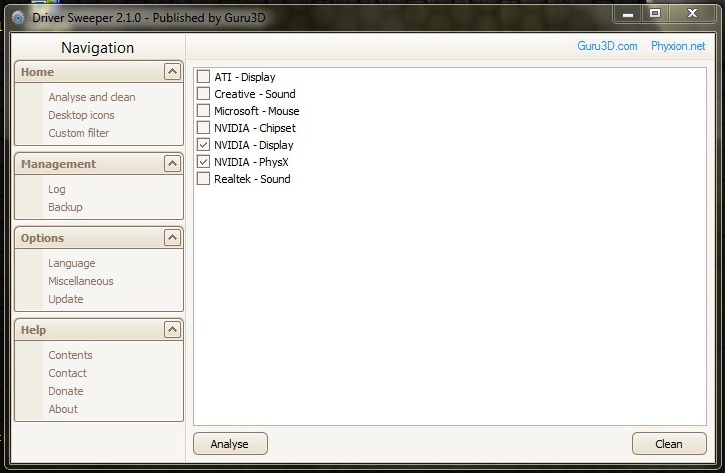Uncheck the NVIDIA - PhysX checkbox
Screen dimensions: 725x473
(204, 162)
